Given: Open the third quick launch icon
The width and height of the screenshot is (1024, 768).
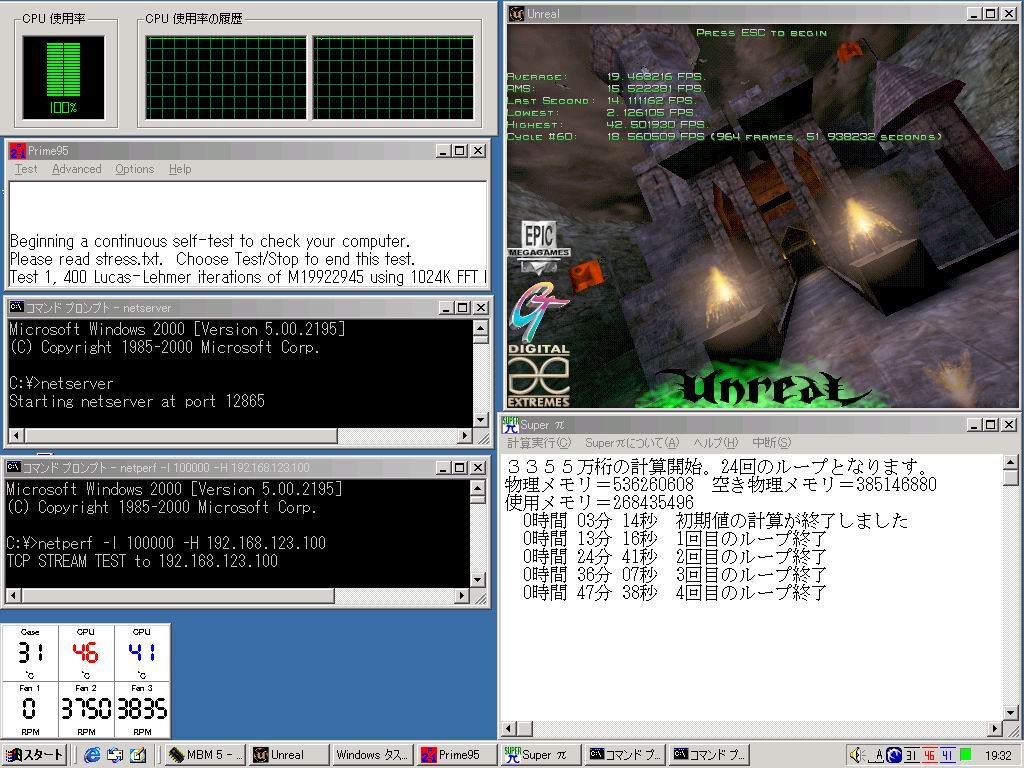Looking at the screenshot, I should click(138, 755).
